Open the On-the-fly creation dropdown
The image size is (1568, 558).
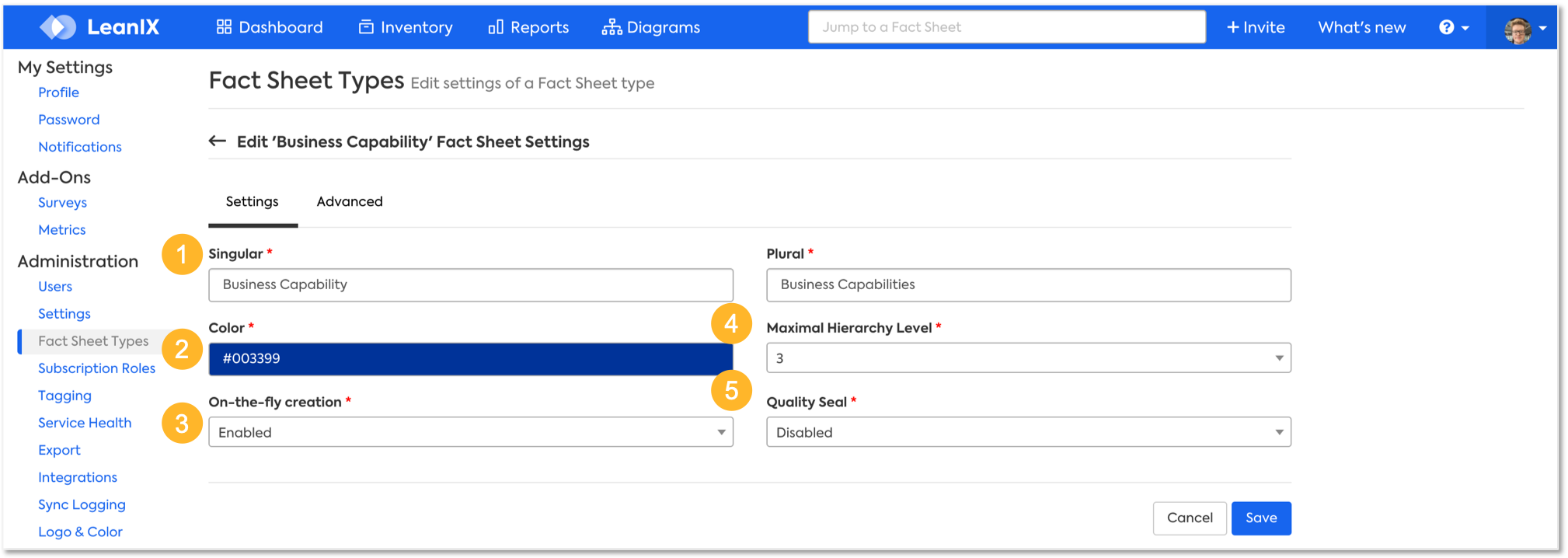click(471, 432)
